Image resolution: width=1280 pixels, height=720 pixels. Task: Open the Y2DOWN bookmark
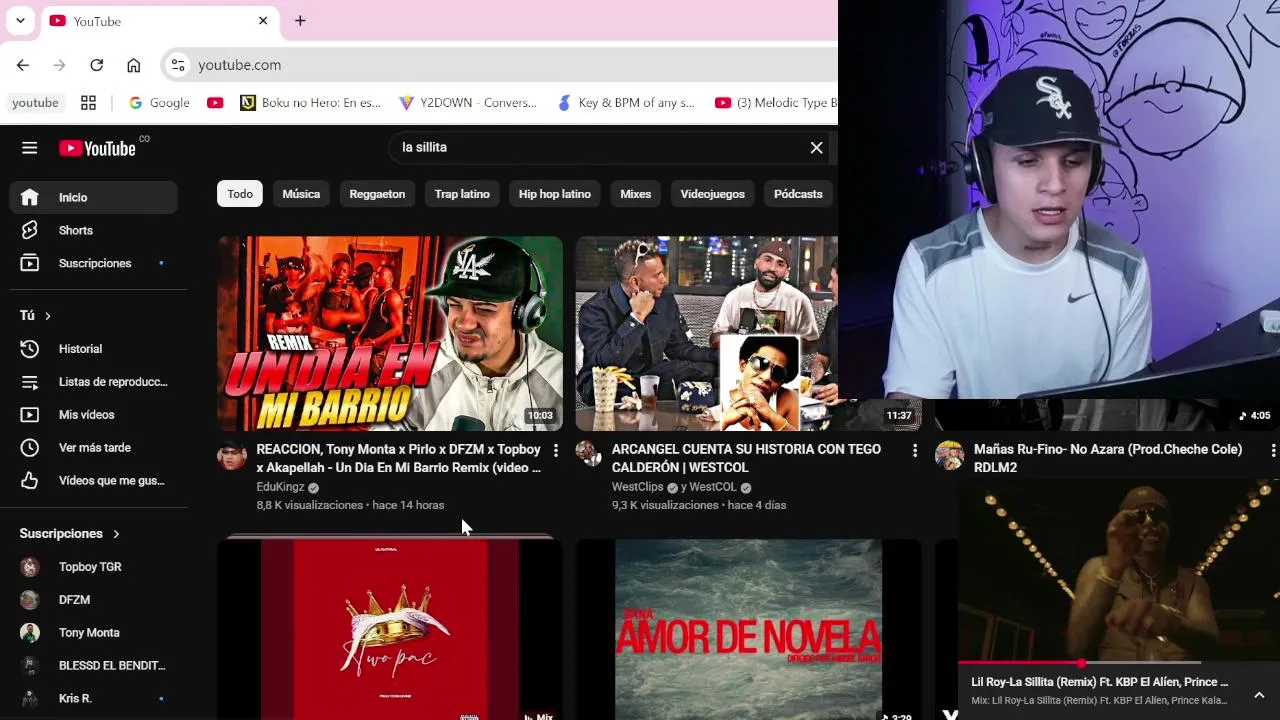tap(468, 103)
